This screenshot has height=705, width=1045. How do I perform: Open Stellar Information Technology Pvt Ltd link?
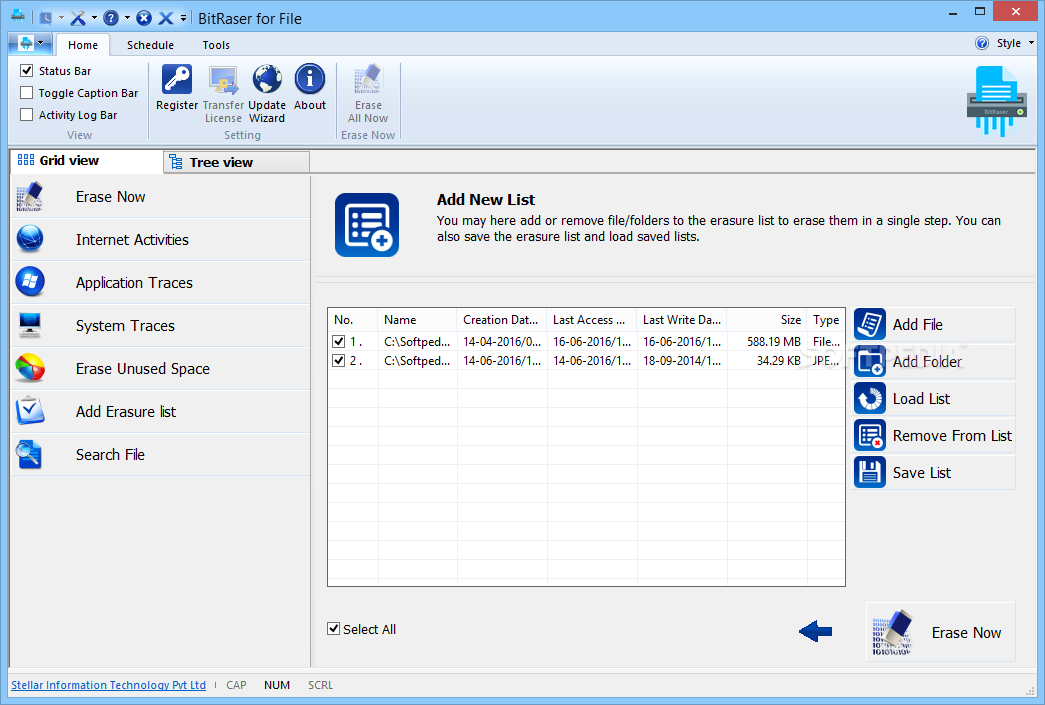pos(109,685)
